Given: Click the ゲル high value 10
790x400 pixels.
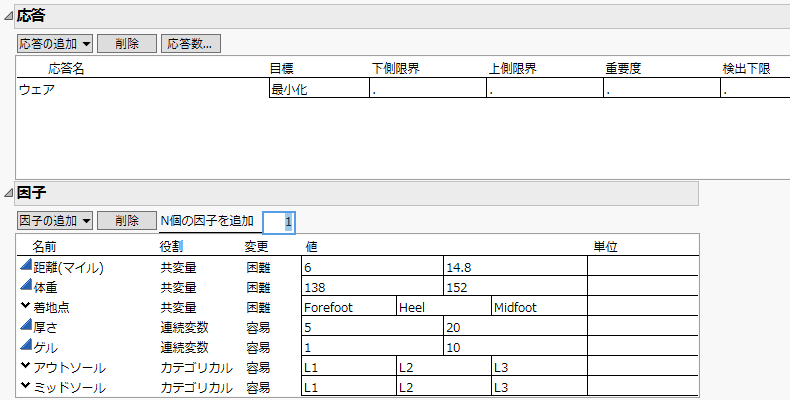Looking at the screenshot, I should pyautogui.click(x=515, y=347).
